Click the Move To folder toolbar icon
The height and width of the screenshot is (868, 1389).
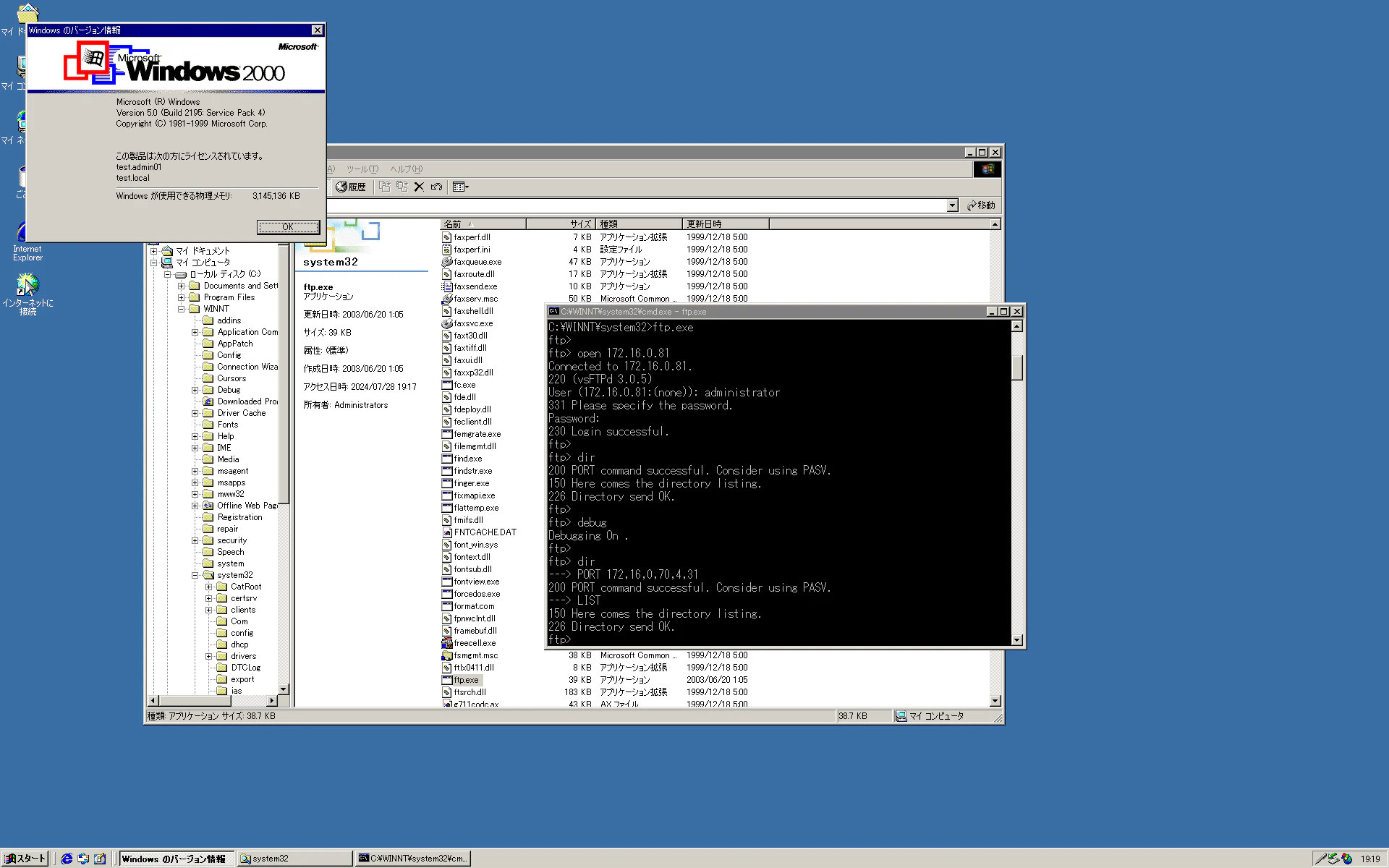point(385,187)
